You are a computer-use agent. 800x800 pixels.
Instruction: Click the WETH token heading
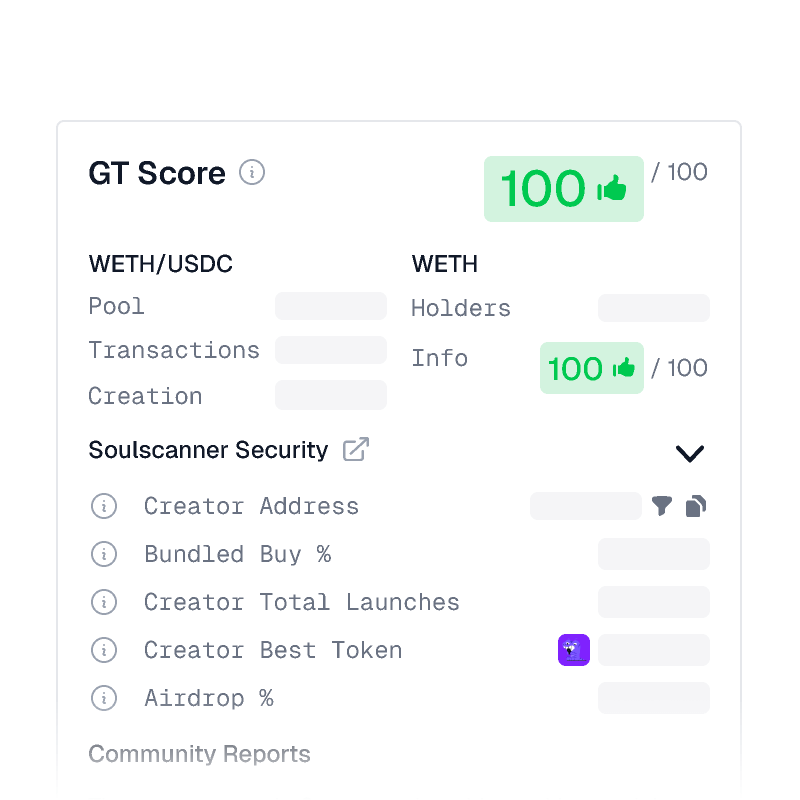tap(445, 264)
